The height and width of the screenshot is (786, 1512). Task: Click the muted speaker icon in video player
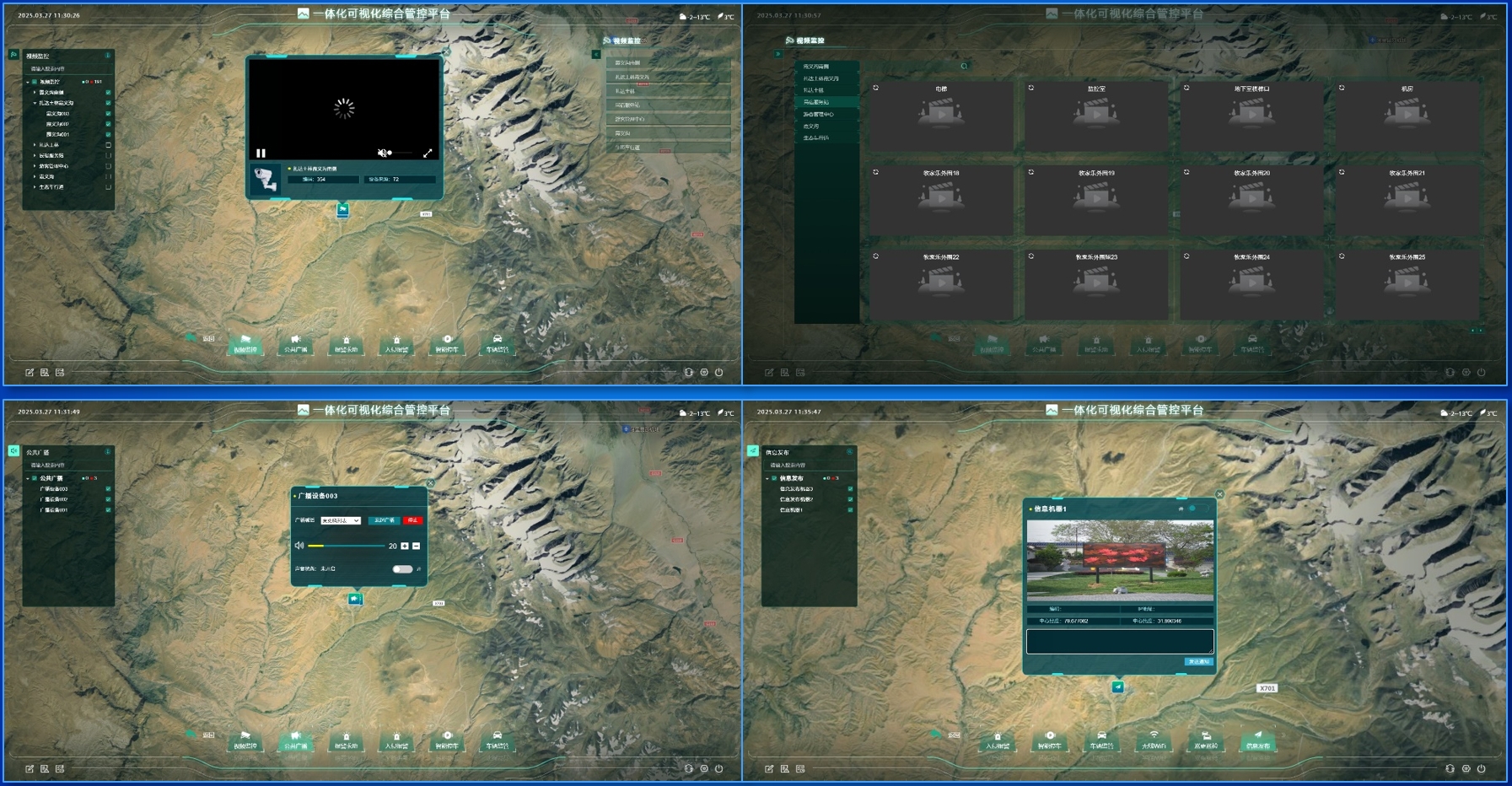pos(382,153)
